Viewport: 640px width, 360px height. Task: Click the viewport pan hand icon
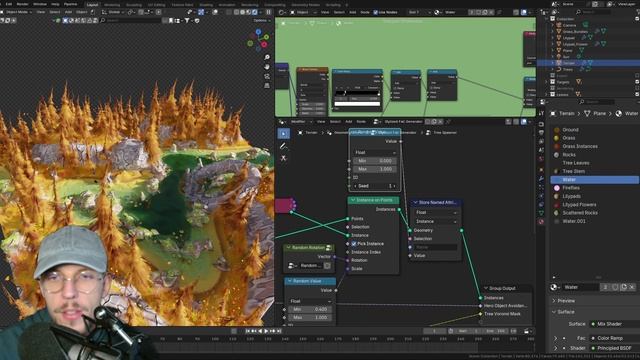(x=267, y=67)
